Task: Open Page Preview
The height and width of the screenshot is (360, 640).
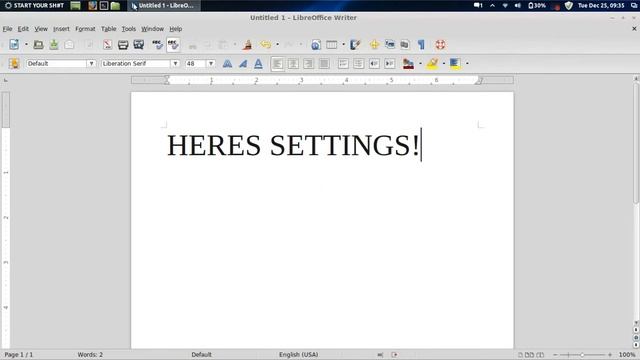Action: pos(139,44)
